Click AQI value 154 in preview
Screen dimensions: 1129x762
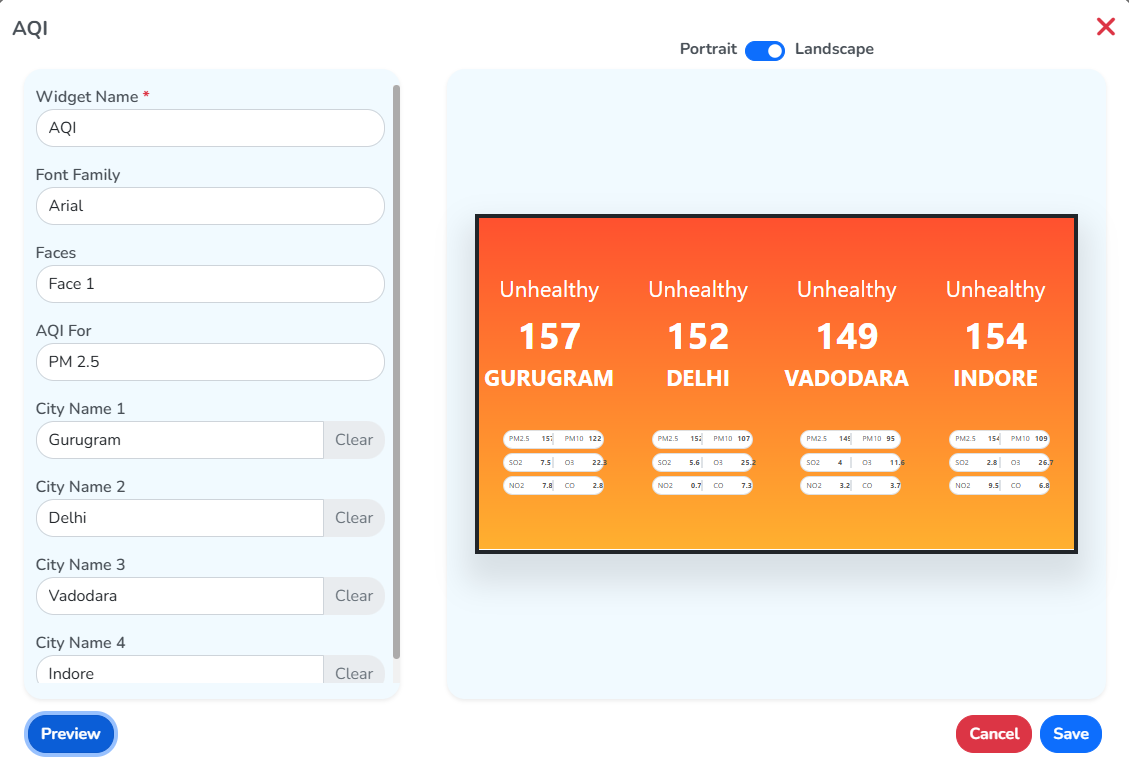click(x=996, y=336)
